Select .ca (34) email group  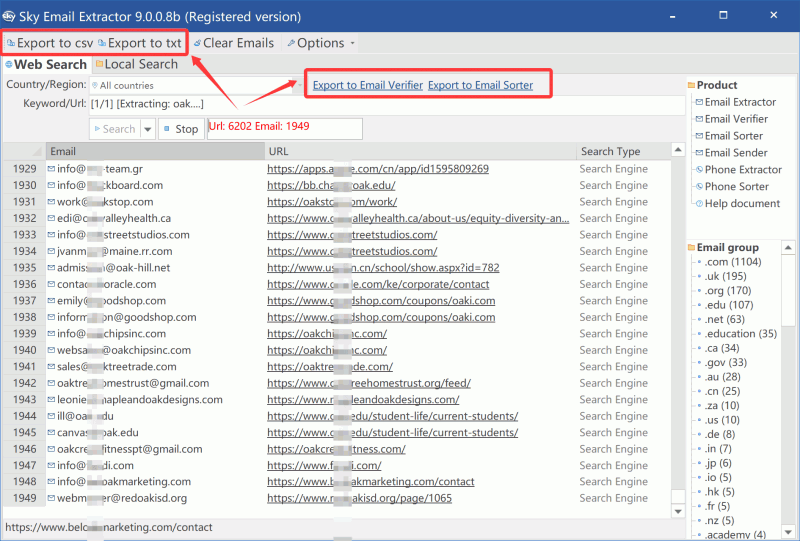[721, 348]
